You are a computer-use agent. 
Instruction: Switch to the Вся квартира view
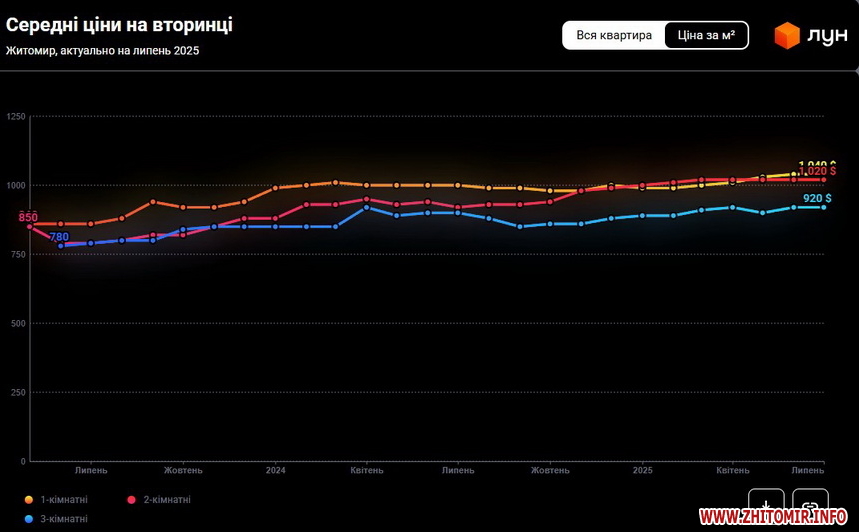(613, 36)
